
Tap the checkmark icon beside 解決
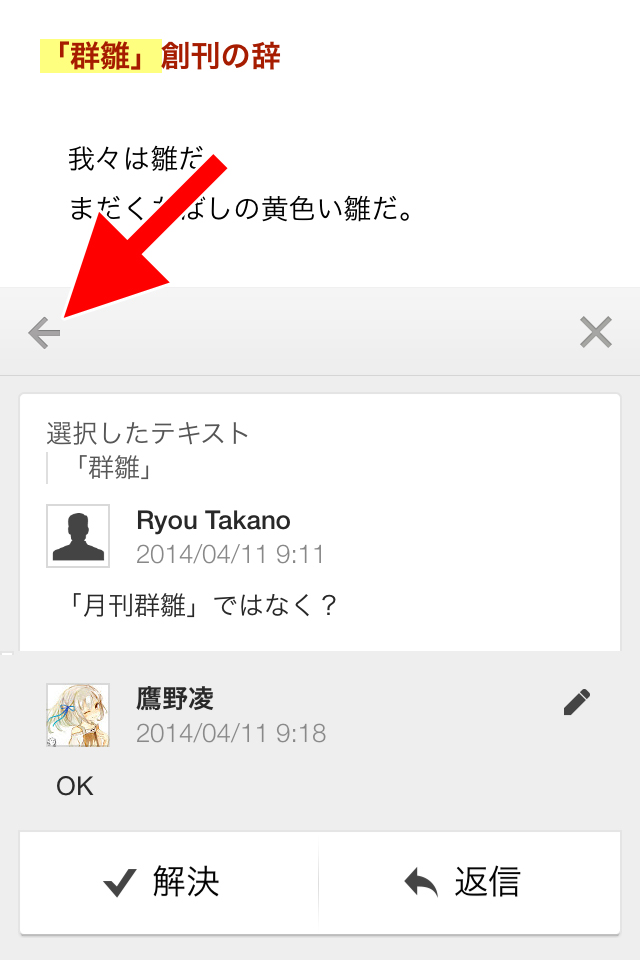119,883
